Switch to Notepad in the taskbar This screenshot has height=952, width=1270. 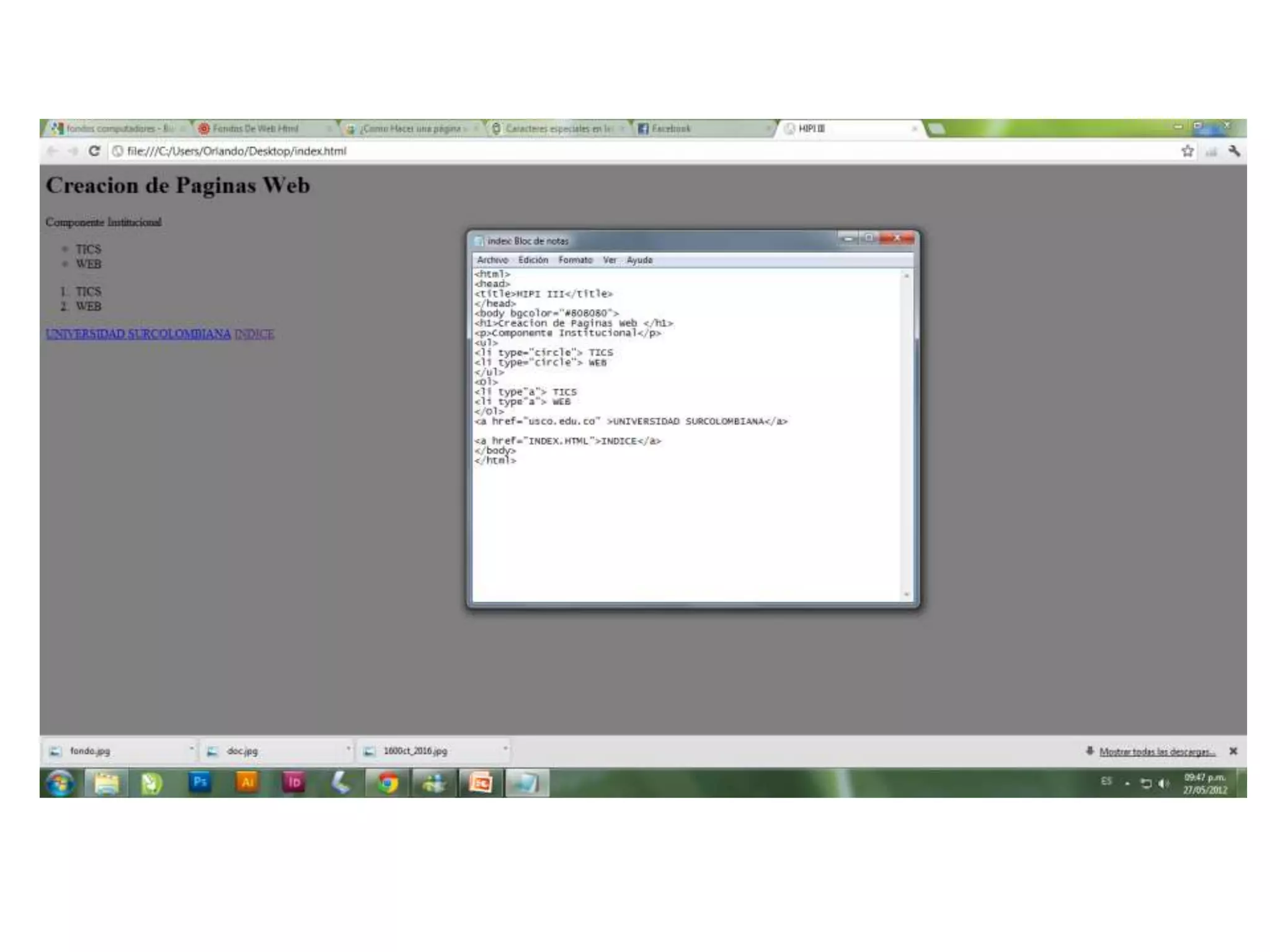(526, 783)
